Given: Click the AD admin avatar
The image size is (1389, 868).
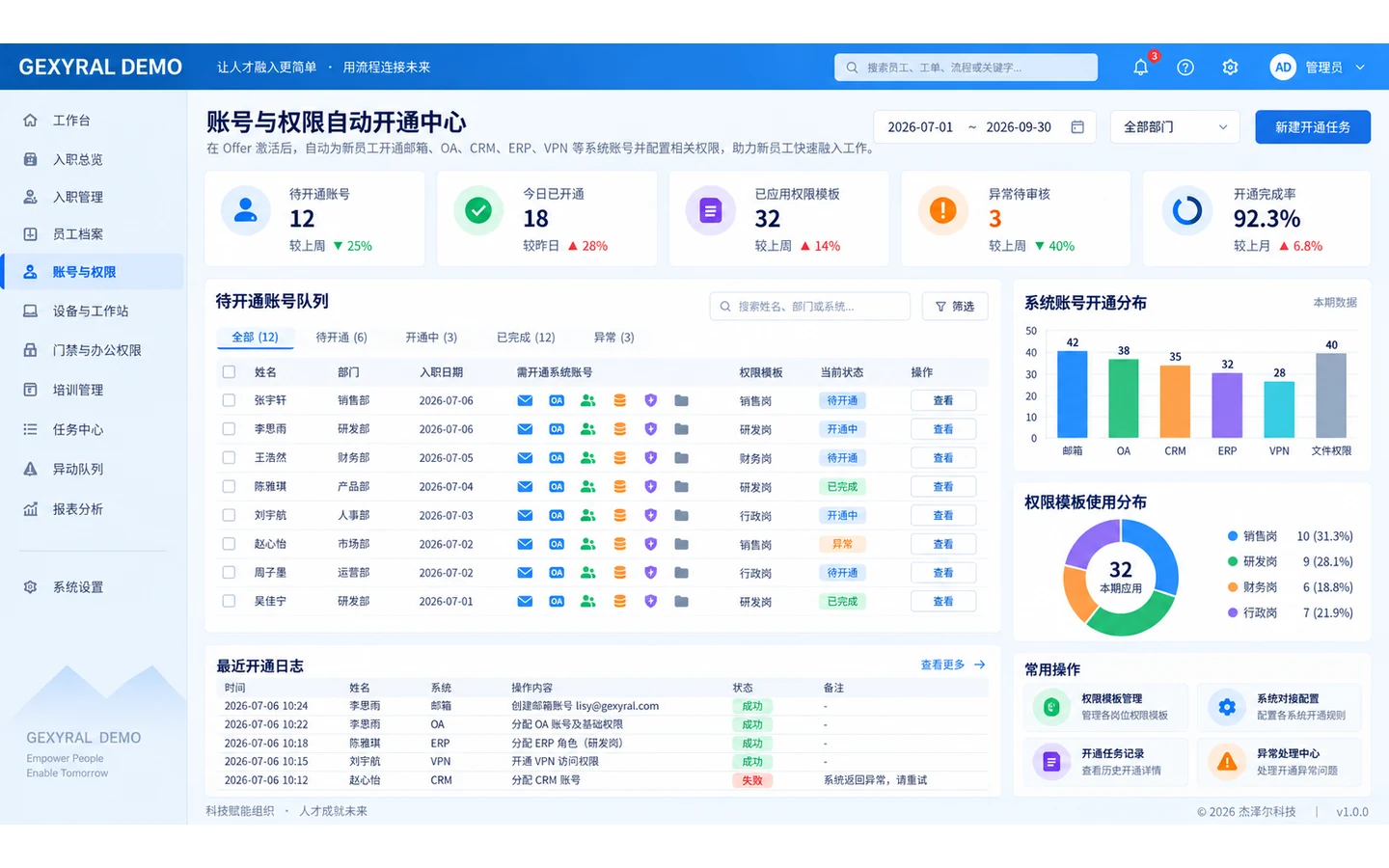Looking at the screenshot, I should click(1283, 68).
